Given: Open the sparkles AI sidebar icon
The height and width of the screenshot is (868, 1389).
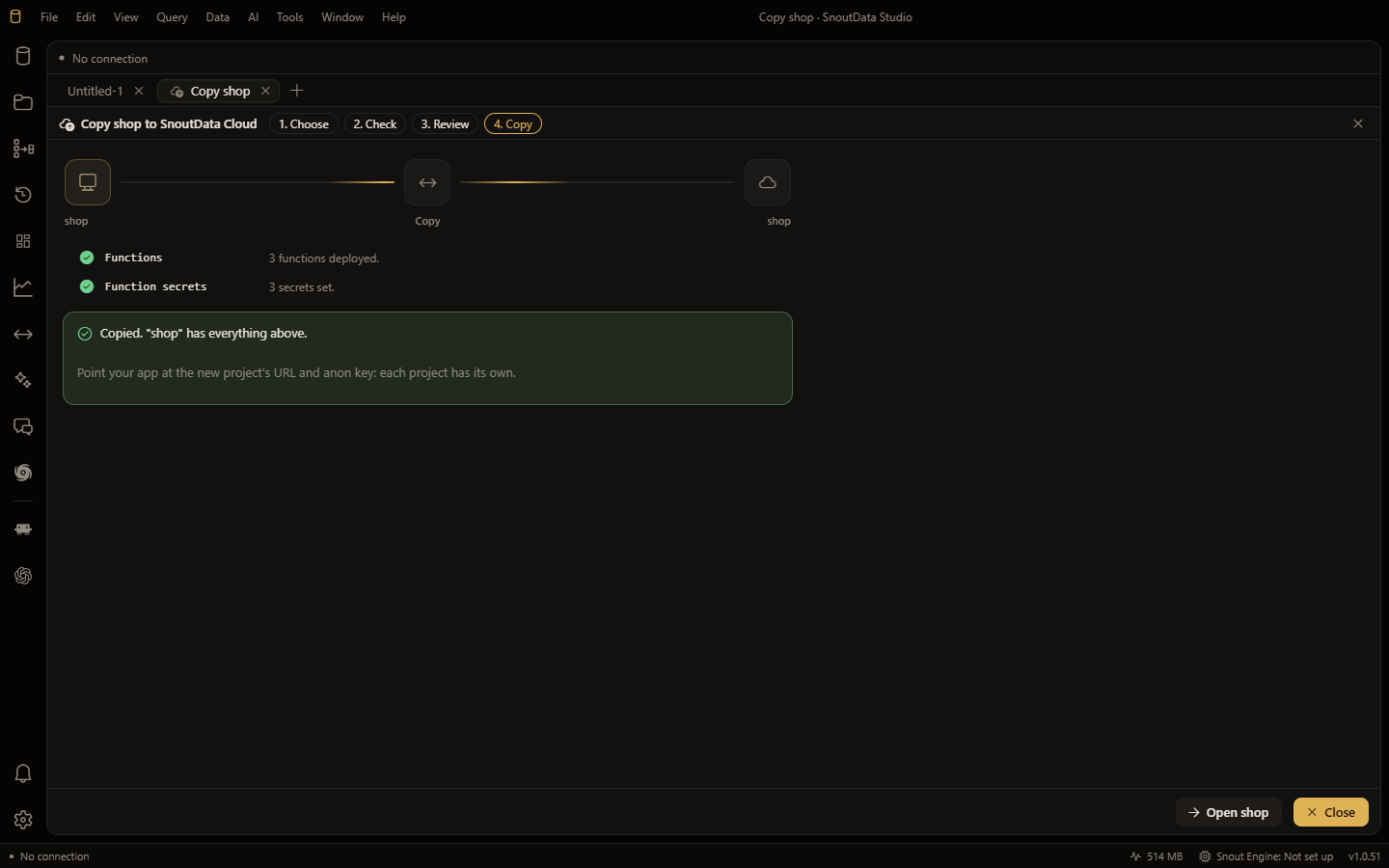Looking at the screenshot, I should pyautogui.click(x=23, y=380).
